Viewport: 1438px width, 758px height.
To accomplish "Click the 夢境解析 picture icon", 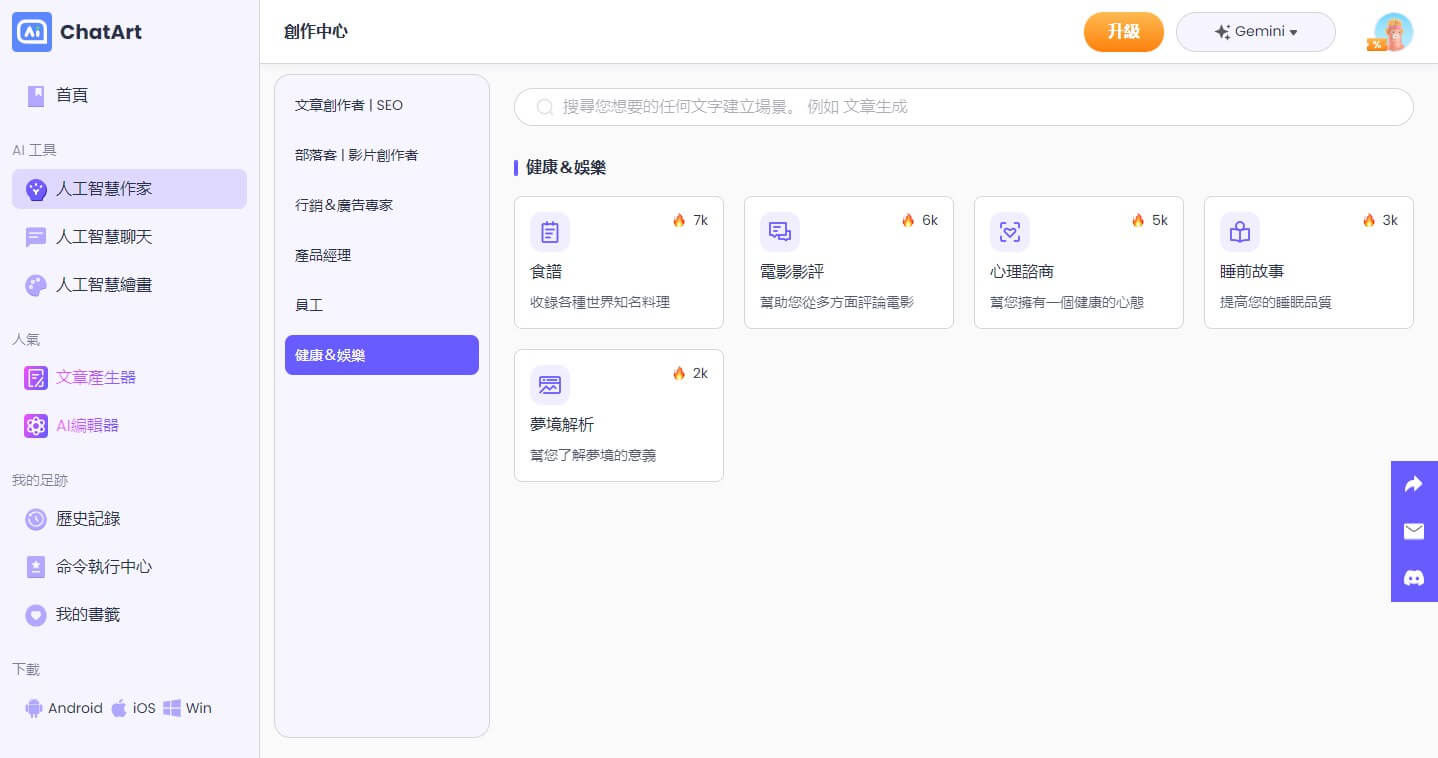I will 550,385.
